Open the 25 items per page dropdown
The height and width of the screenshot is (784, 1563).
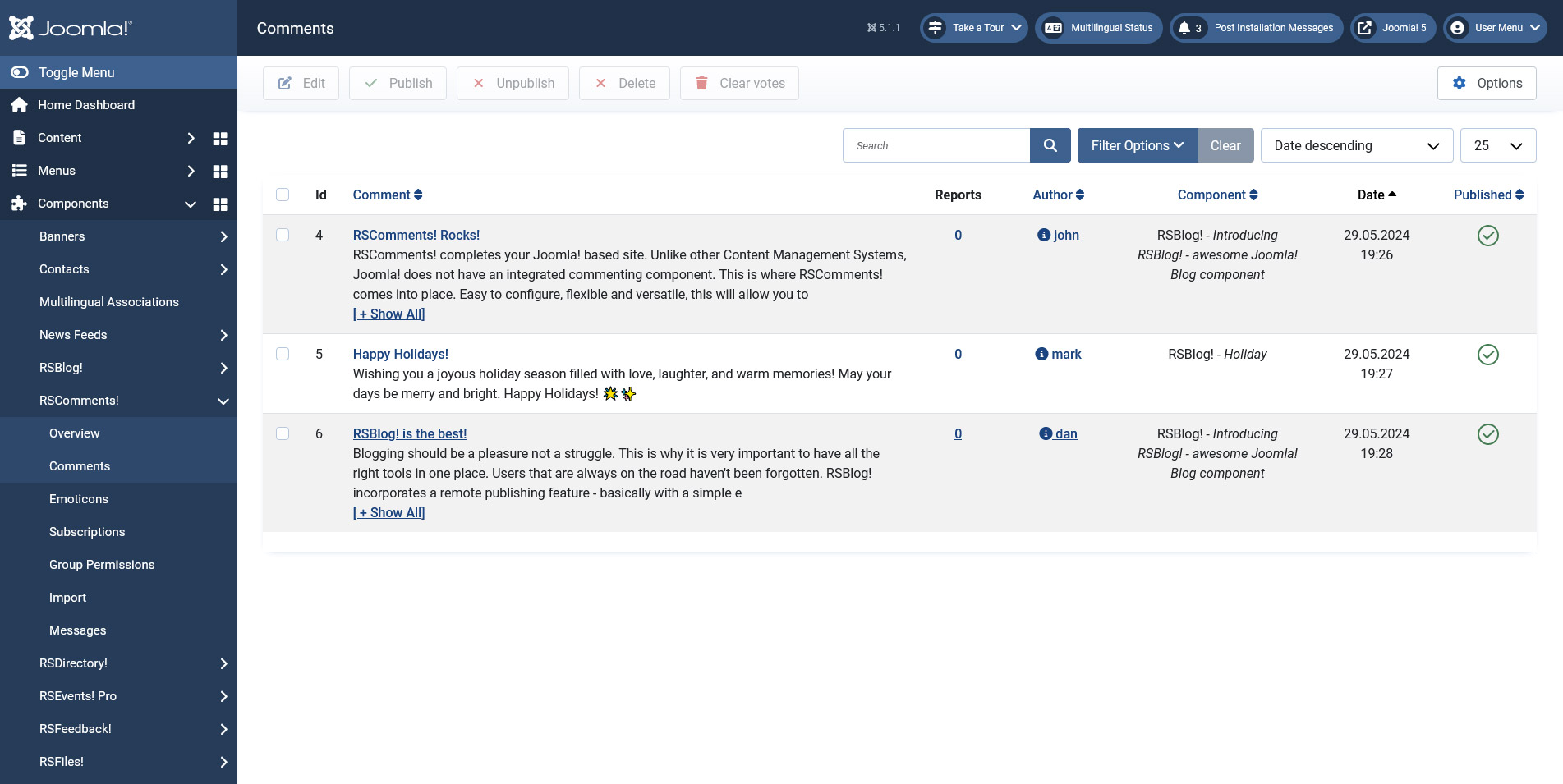pos(1498,145)
